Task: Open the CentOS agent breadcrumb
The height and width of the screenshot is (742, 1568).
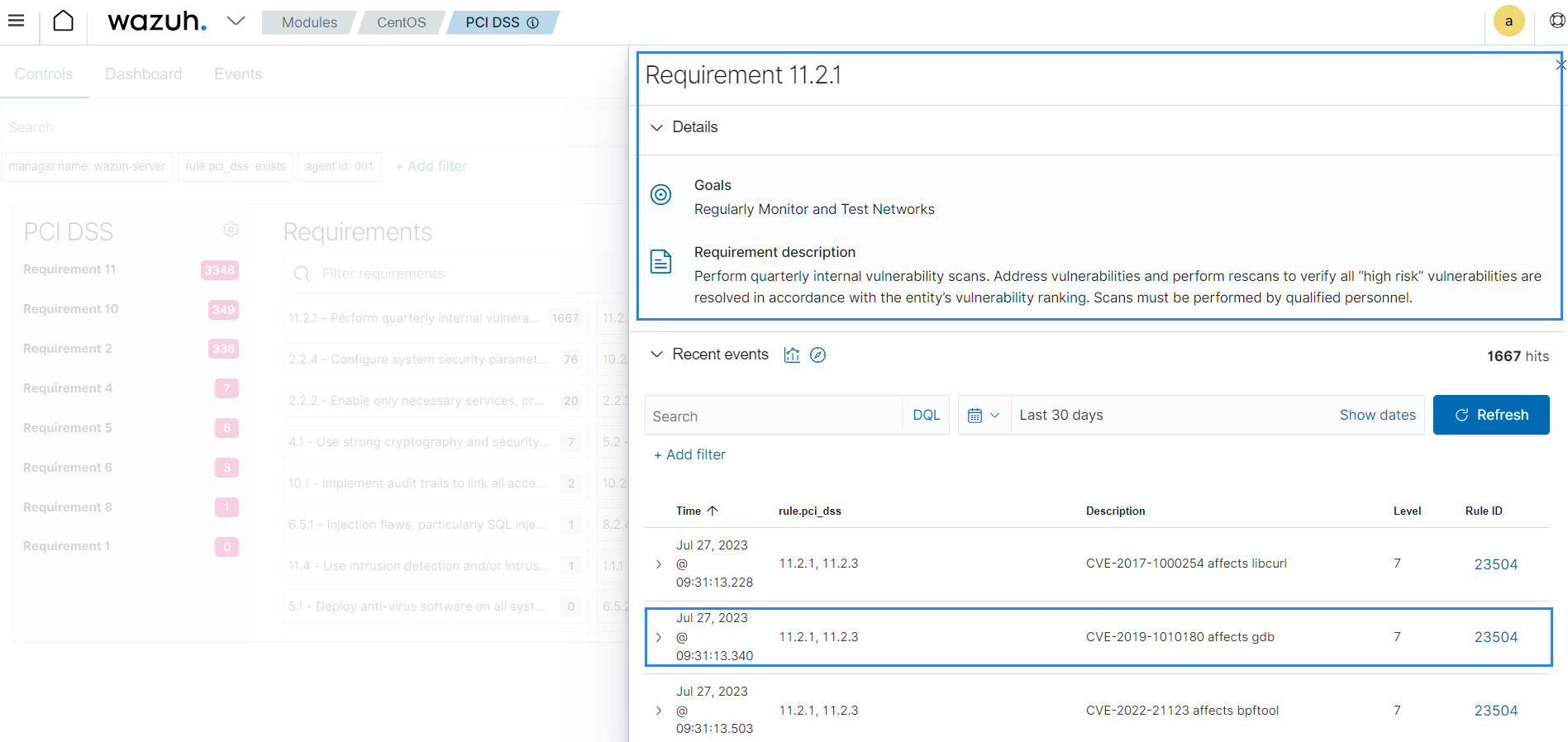Action: 401,22
